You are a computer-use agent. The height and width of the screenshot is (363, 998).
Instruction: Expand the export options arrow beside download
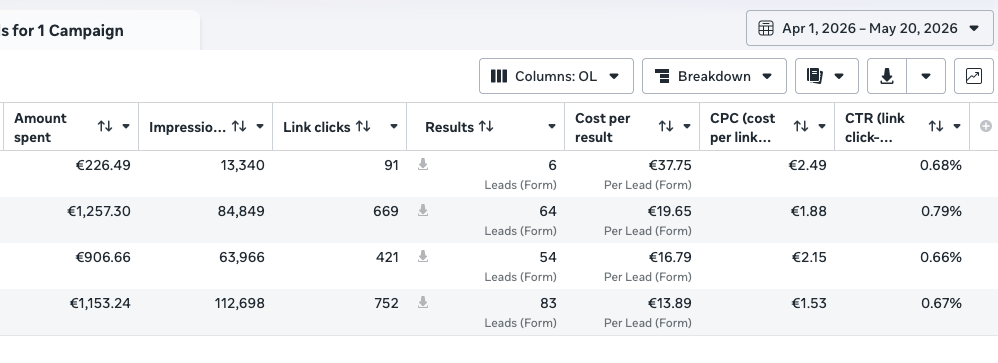click(x=926, y=76)
